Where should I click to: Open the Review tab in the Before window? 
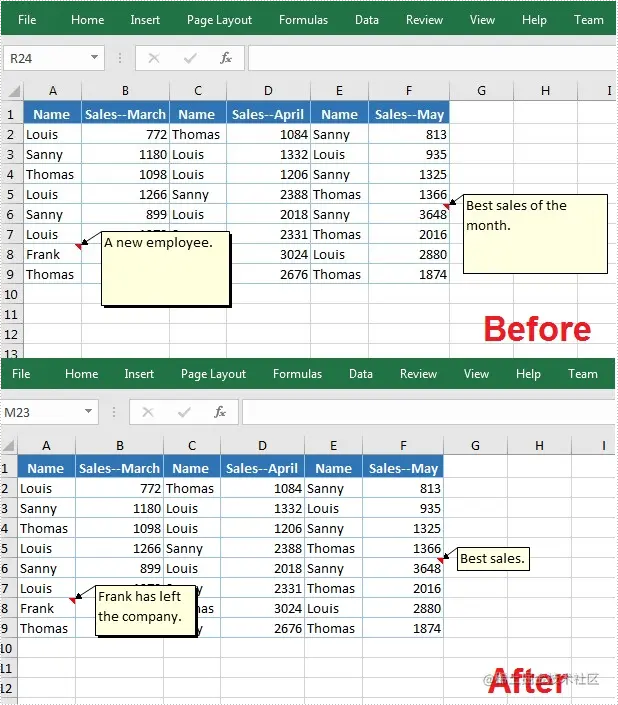(424, 20)
